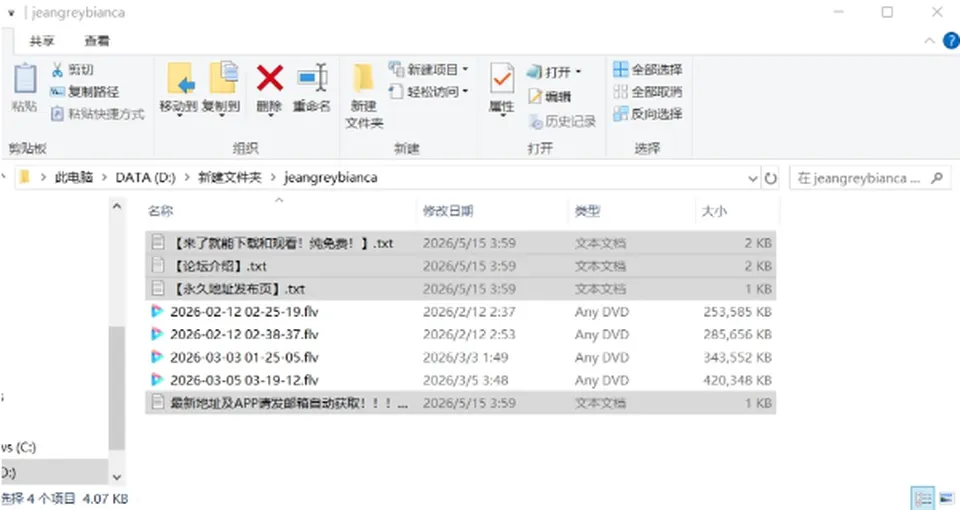960x510 pixels.
Task: Click the 253,585 KB size cell
Action: pyautogui.click(x=737, y=312)
